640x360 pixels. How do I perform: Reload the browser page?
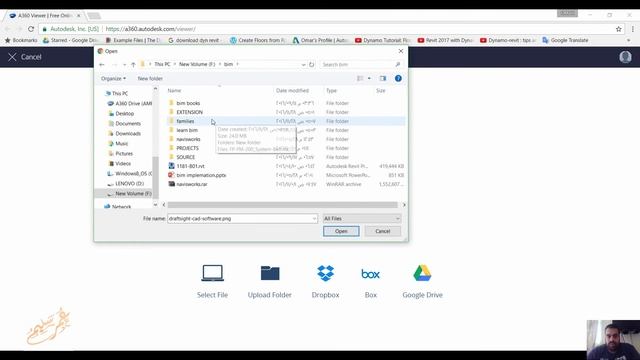coord(31,29)
